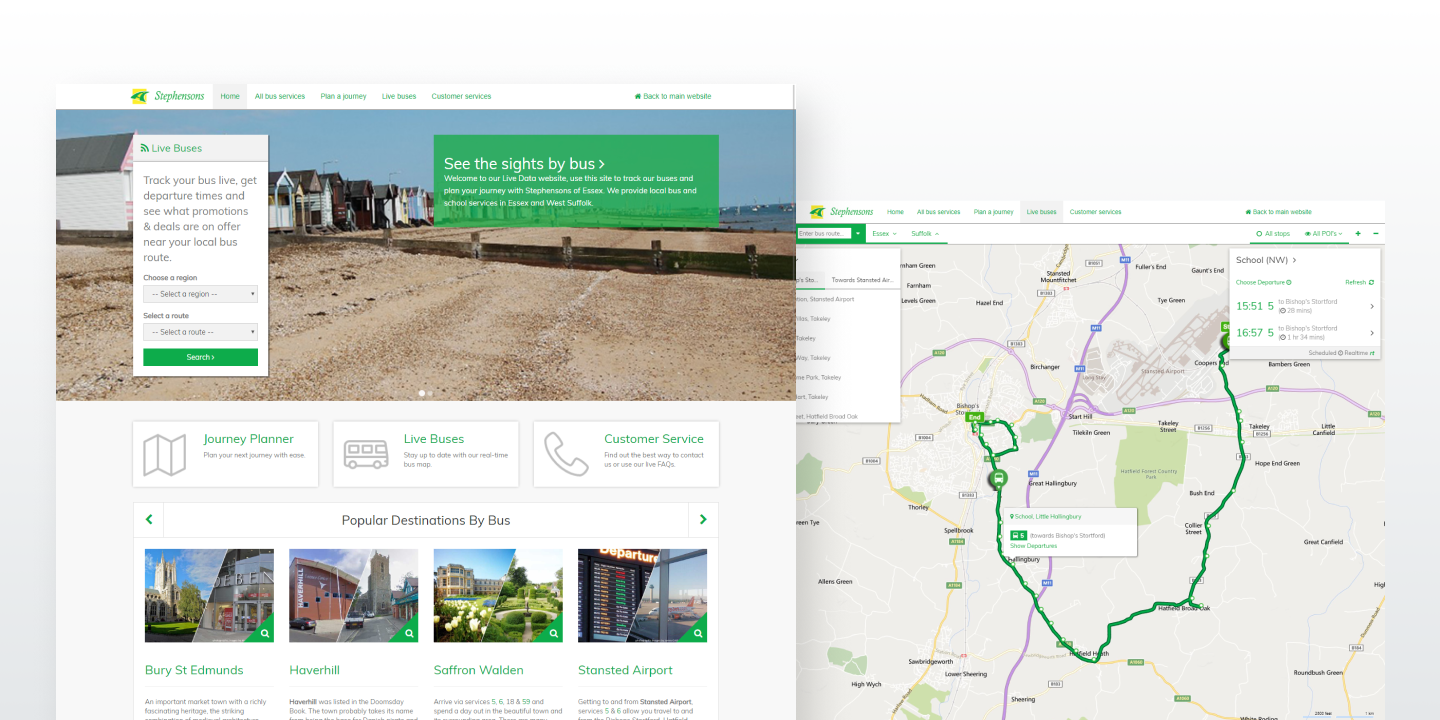Select Home in homepage navigation

point(230,97)
